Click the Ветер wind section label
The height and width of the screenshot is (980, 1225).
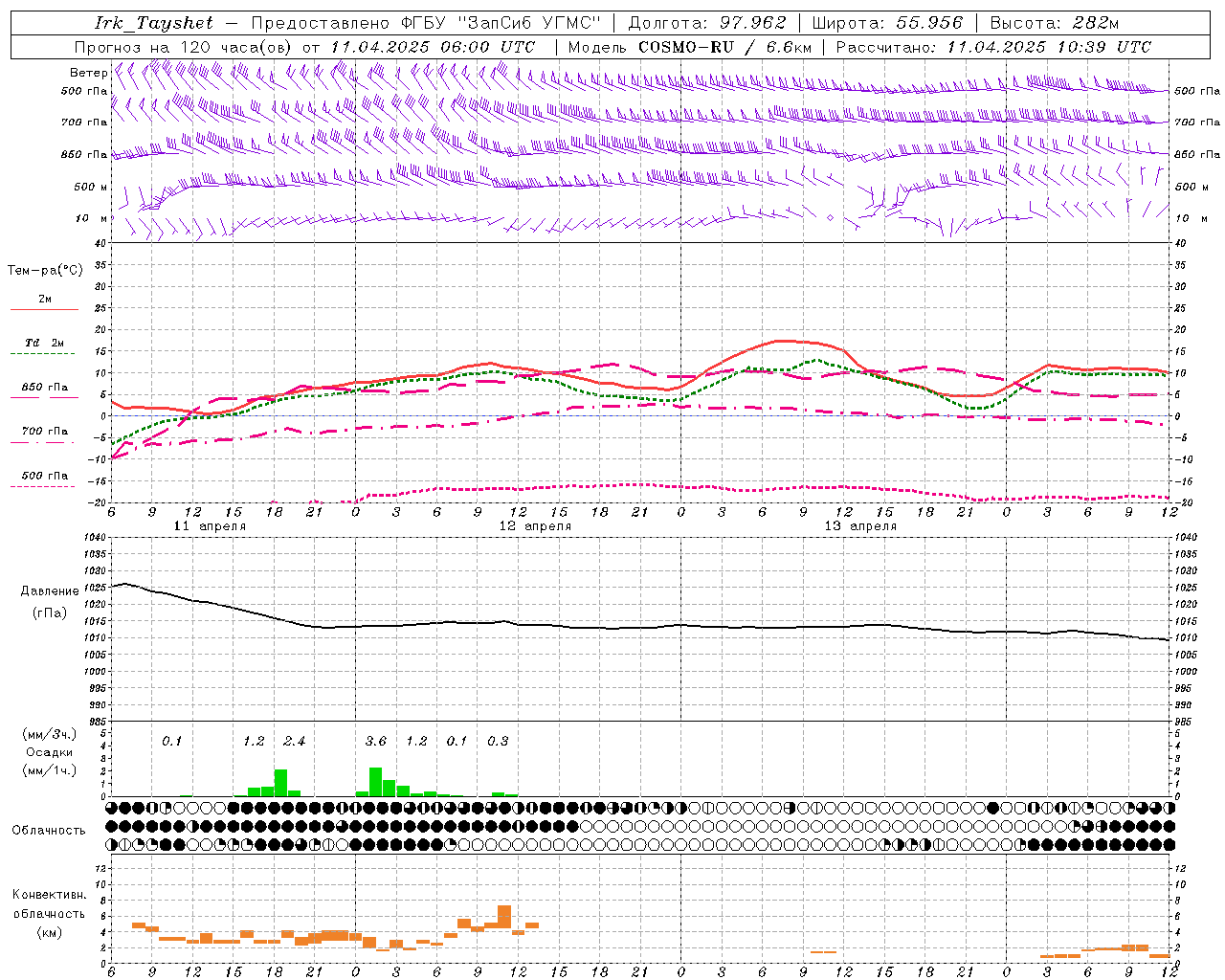click(x=88, y=73)
